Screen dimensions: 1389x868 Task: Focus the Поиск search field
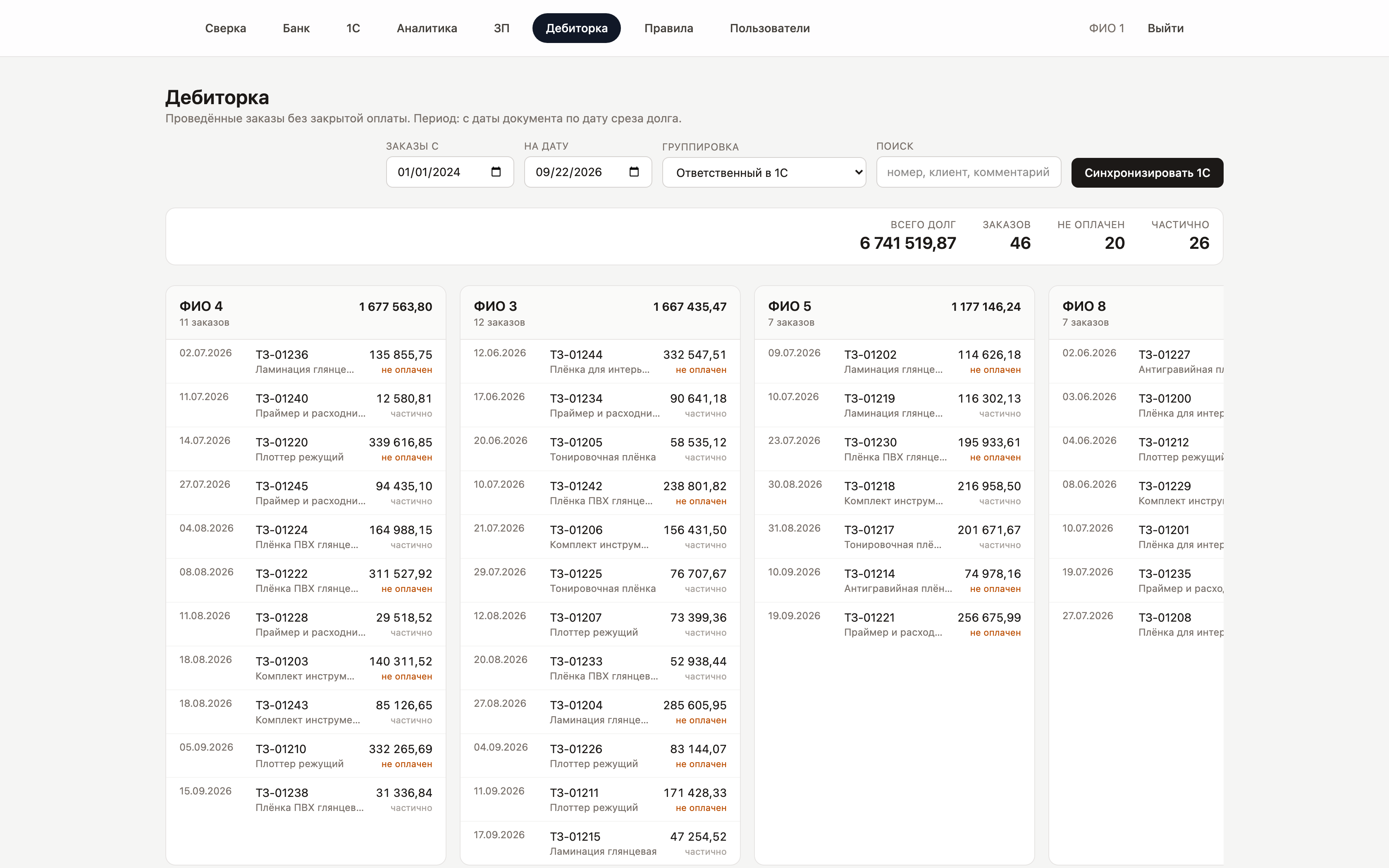click(968, 172)
